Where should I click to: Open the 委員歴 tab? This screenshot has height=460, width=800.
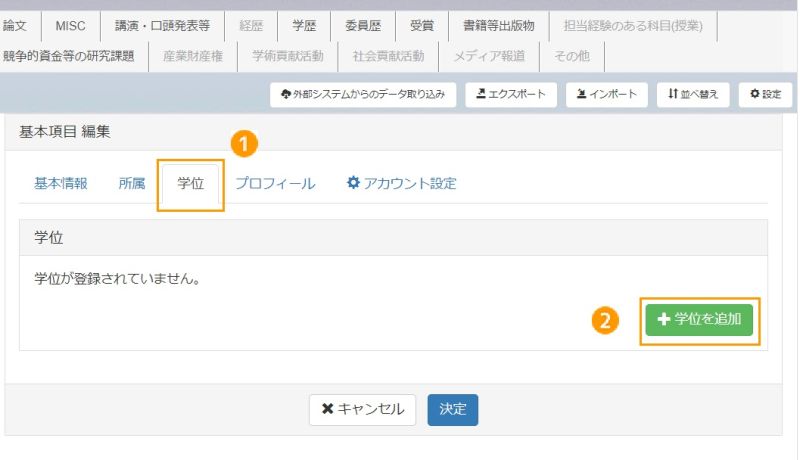coord(363,26)
